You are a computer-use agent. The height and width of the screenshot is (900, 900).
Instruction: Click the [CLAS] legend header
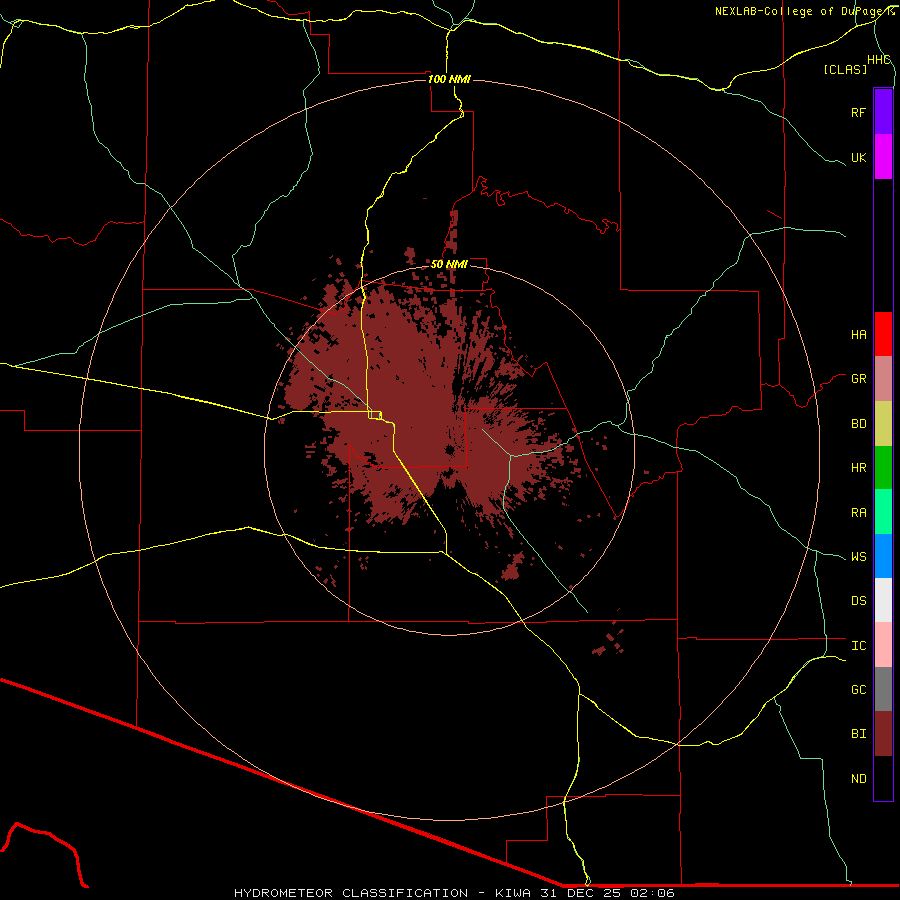[x=845, y=69]
